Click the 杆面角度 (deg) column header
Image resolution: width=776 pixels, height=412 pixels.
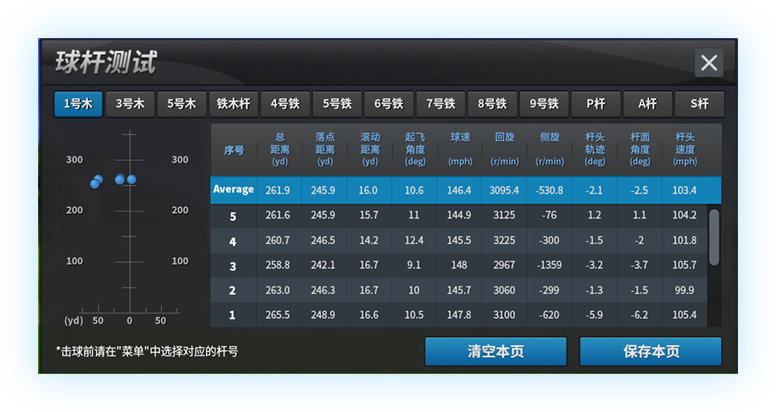pyautogui.click(x=640, y=149)
